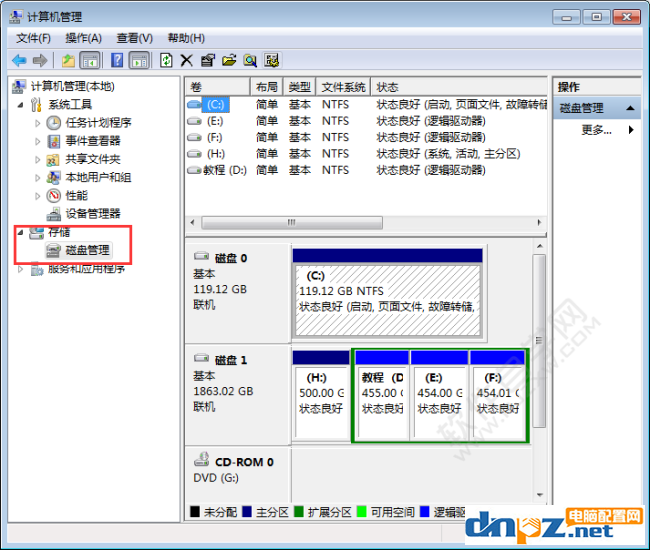This screenshot has height=550, width=650.
Task: Sort by the 文件系统 column header
Action: 343,87
